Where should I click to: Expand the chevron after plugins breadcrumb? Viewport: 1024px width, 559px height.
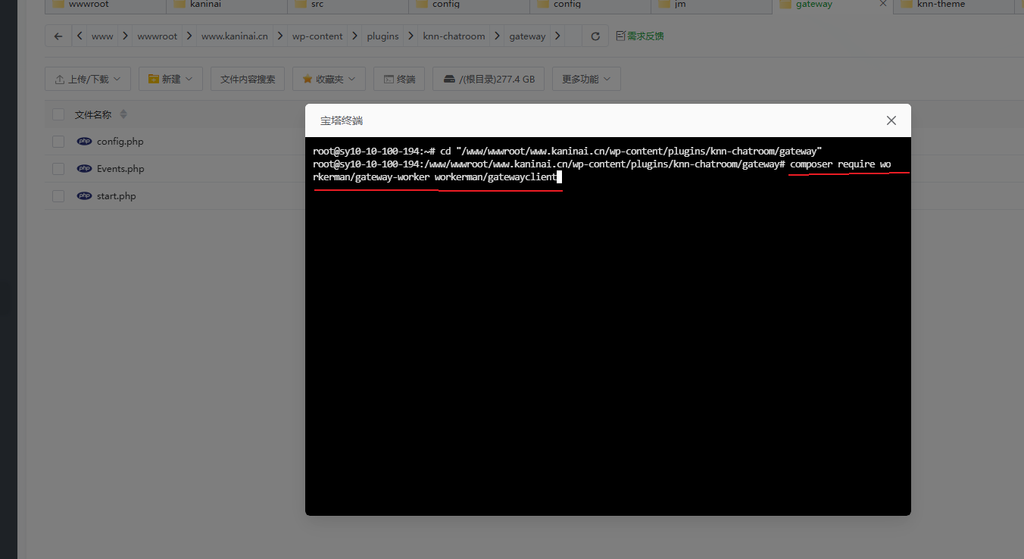(x=410, y=36)
